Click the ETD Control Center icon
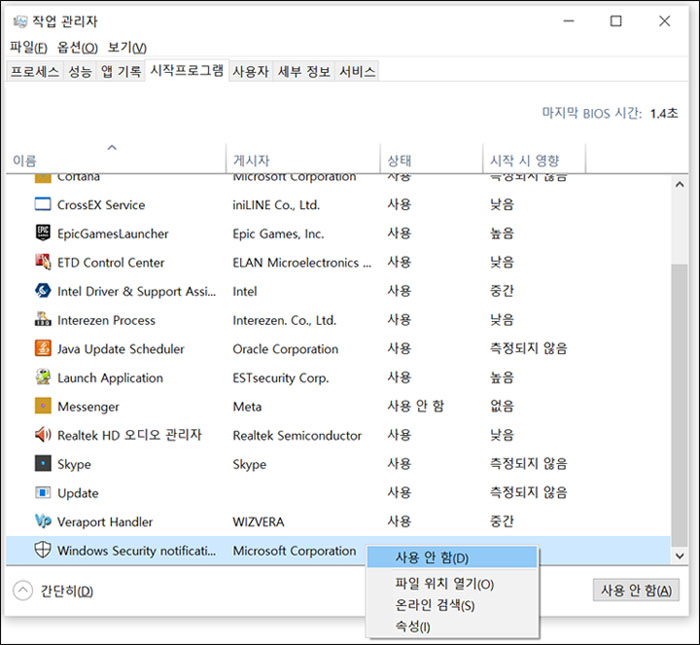The height and width of the screenshot is (645, 700). tap(43, 262)
